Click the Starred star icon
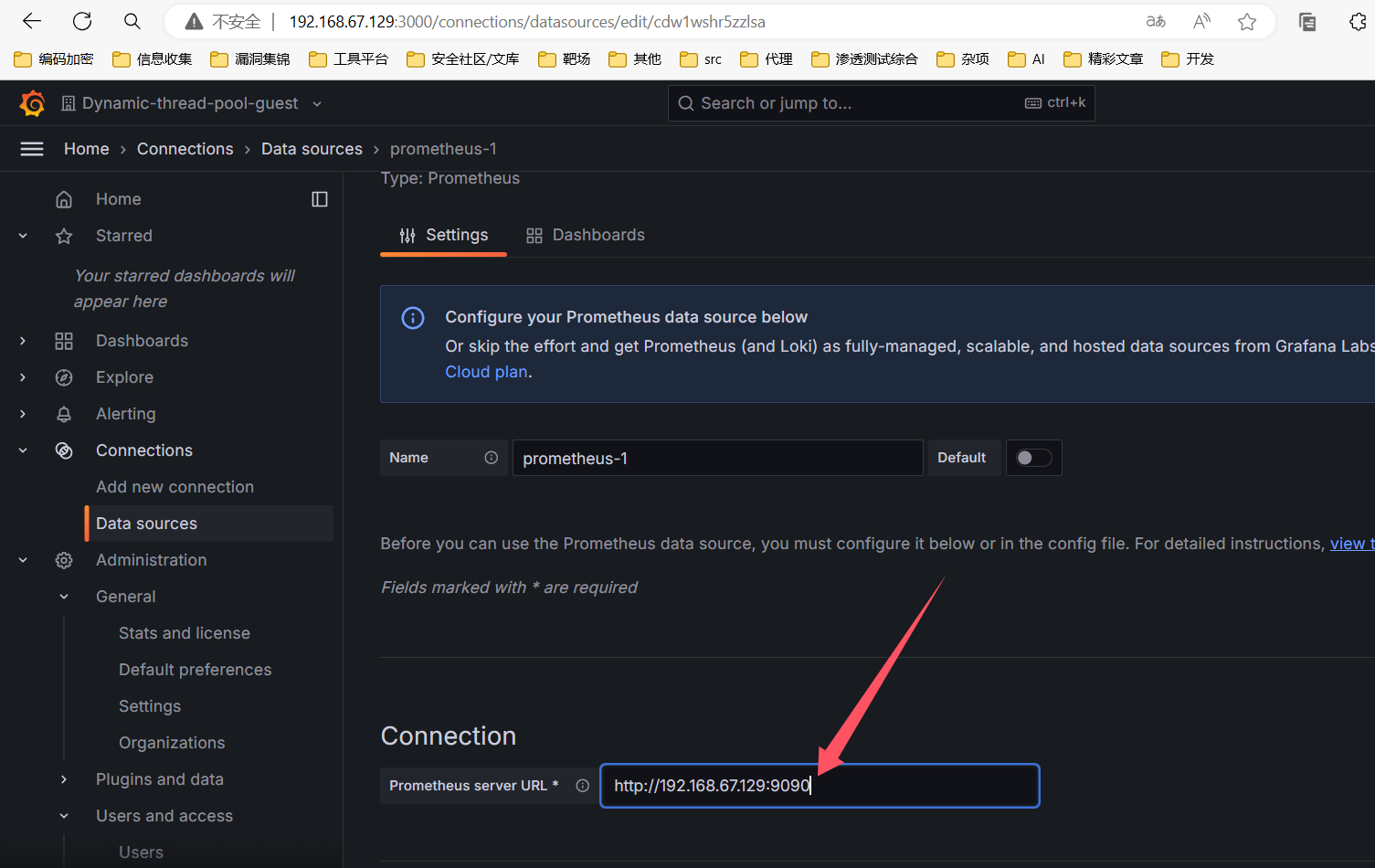Image resolution: width=1375 pixels, height=868 pixels. point(64,236)
